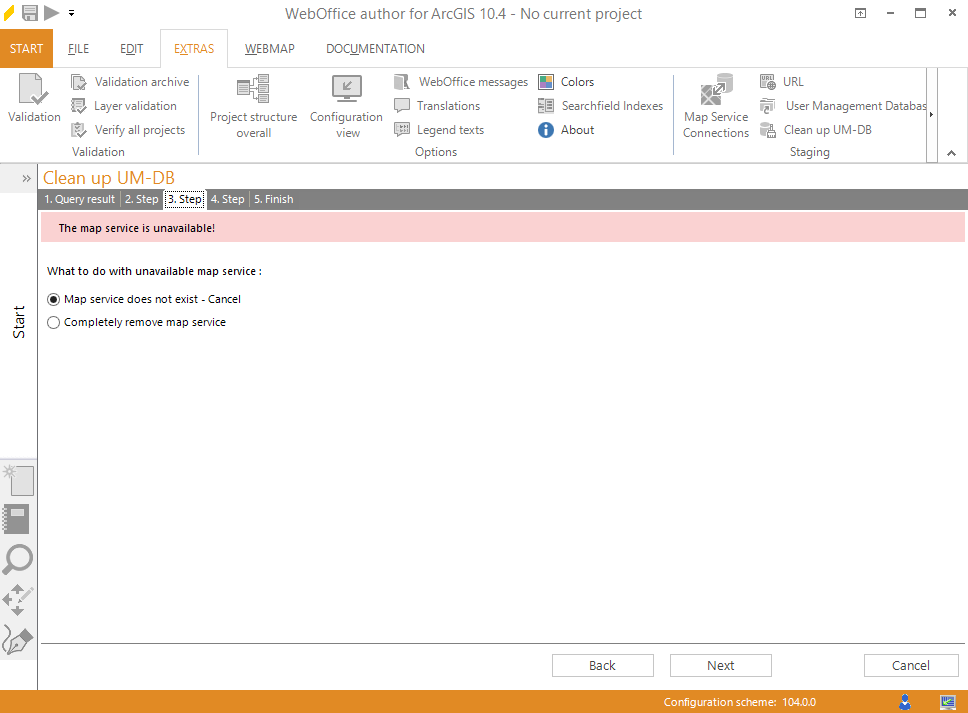Open URL staging tool
This screenshot has width=968, height=713.
pos(782,82)
